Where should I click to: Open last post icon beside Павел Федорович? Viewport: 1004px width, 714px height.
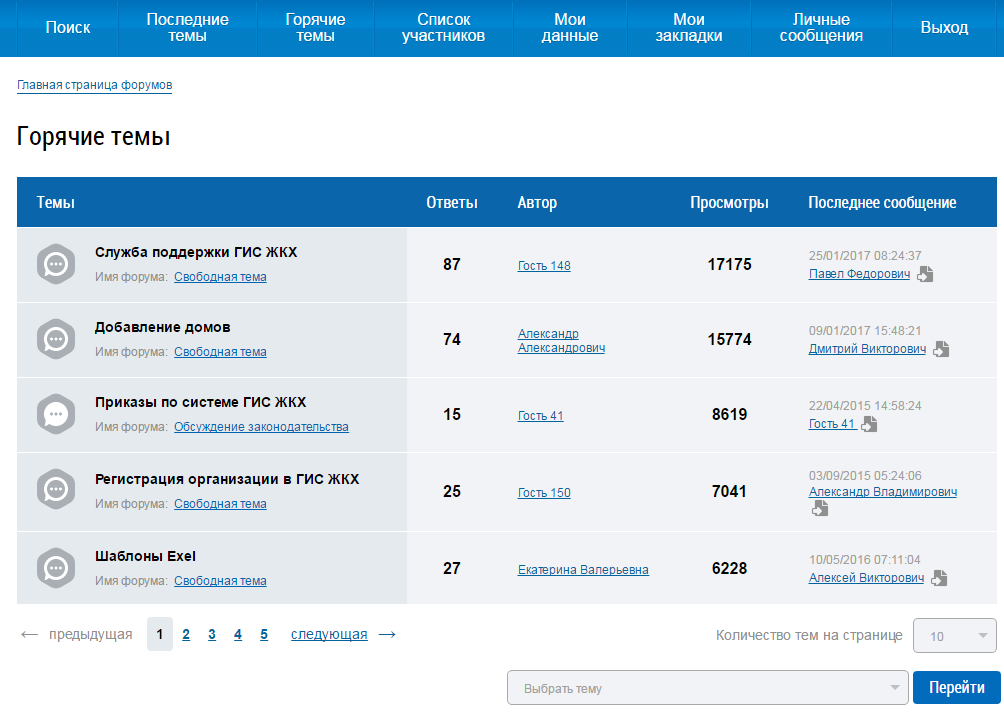[x=925, y=274]
